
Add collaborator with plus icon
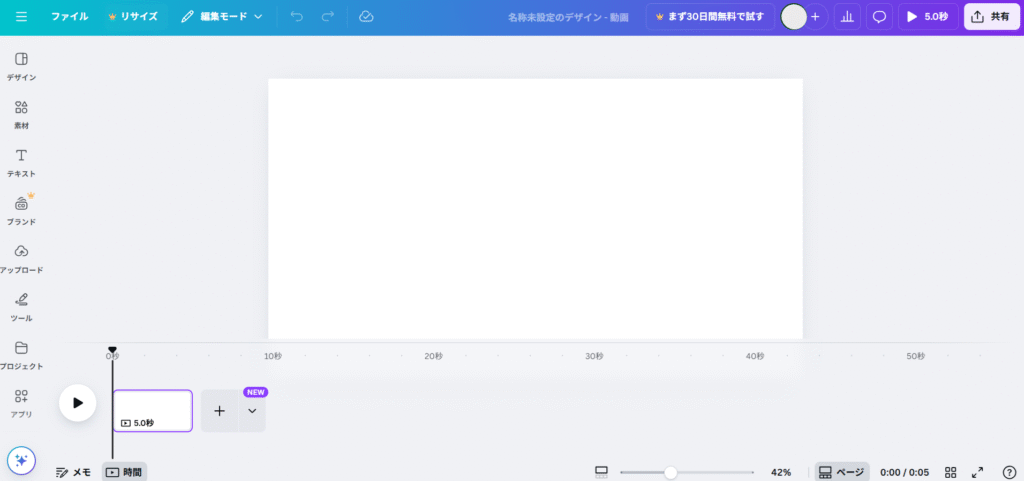tap(815, 16)
